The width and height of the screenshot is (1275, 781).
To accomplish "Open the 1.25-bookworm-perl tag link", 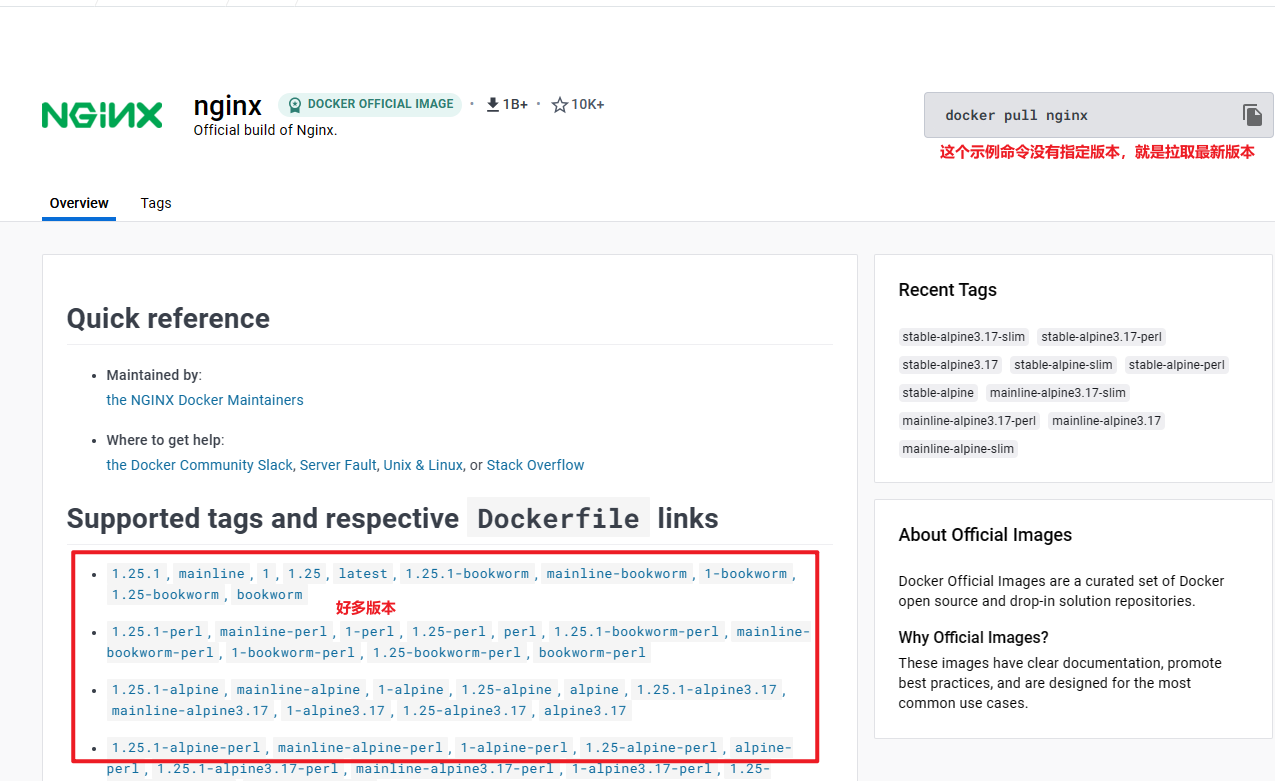I will click(x=446, y=653).
